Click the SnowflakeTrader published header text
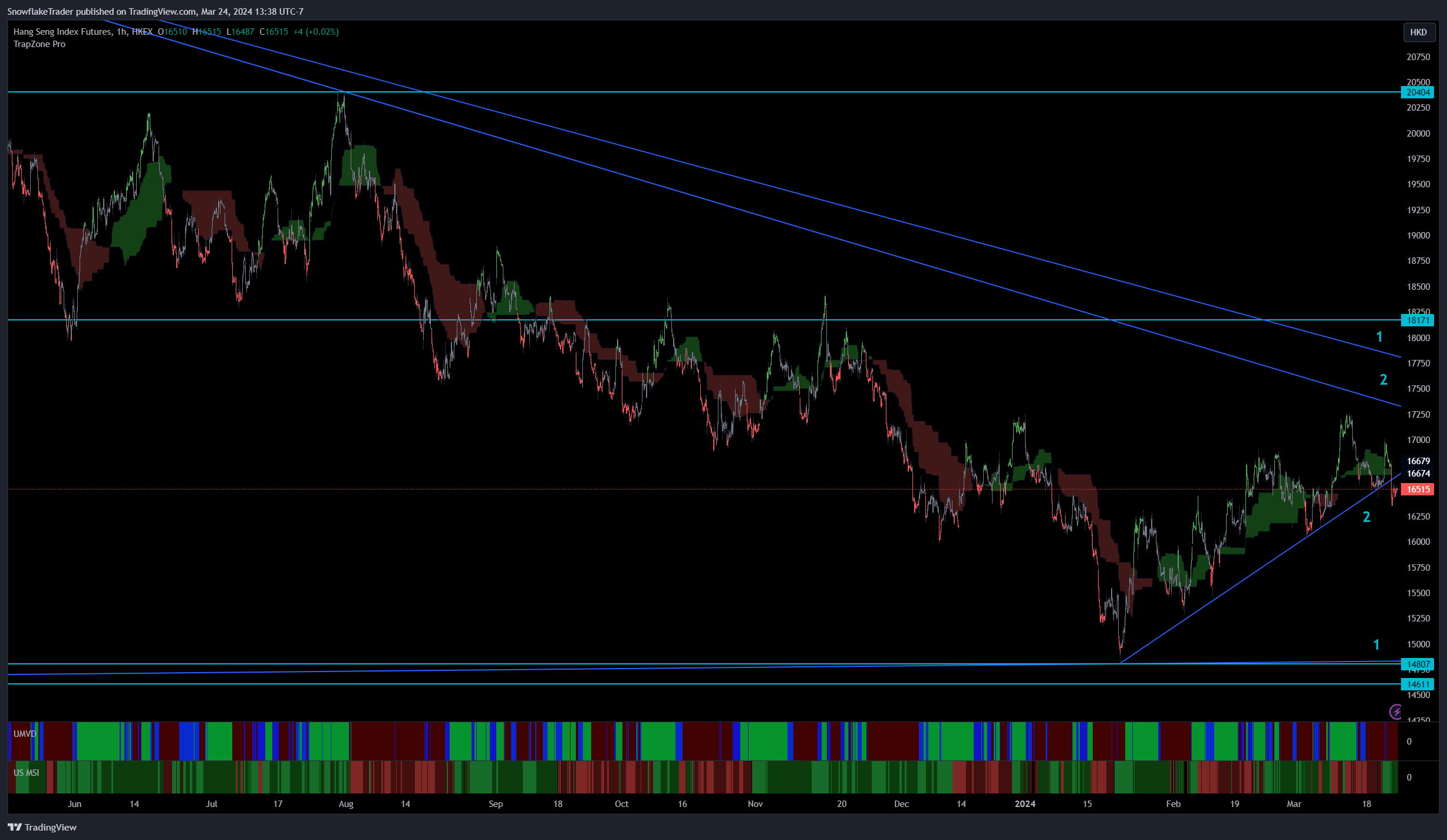Screen dimensions: 1447x840 [155, 11]
